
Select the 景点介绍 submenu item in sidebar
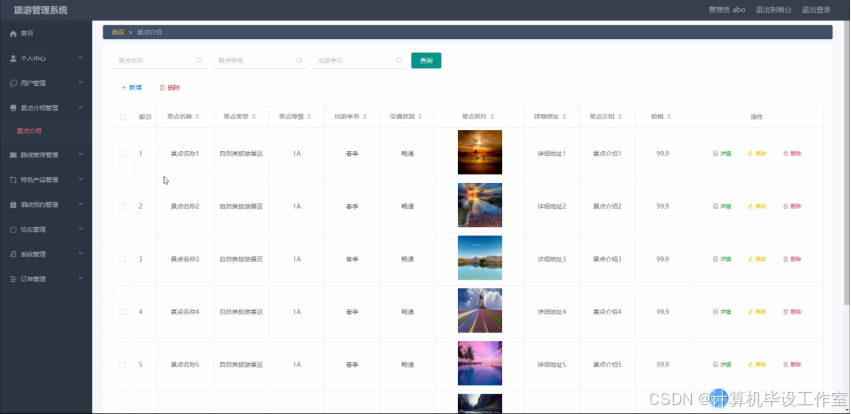click(x=29, y=131)
